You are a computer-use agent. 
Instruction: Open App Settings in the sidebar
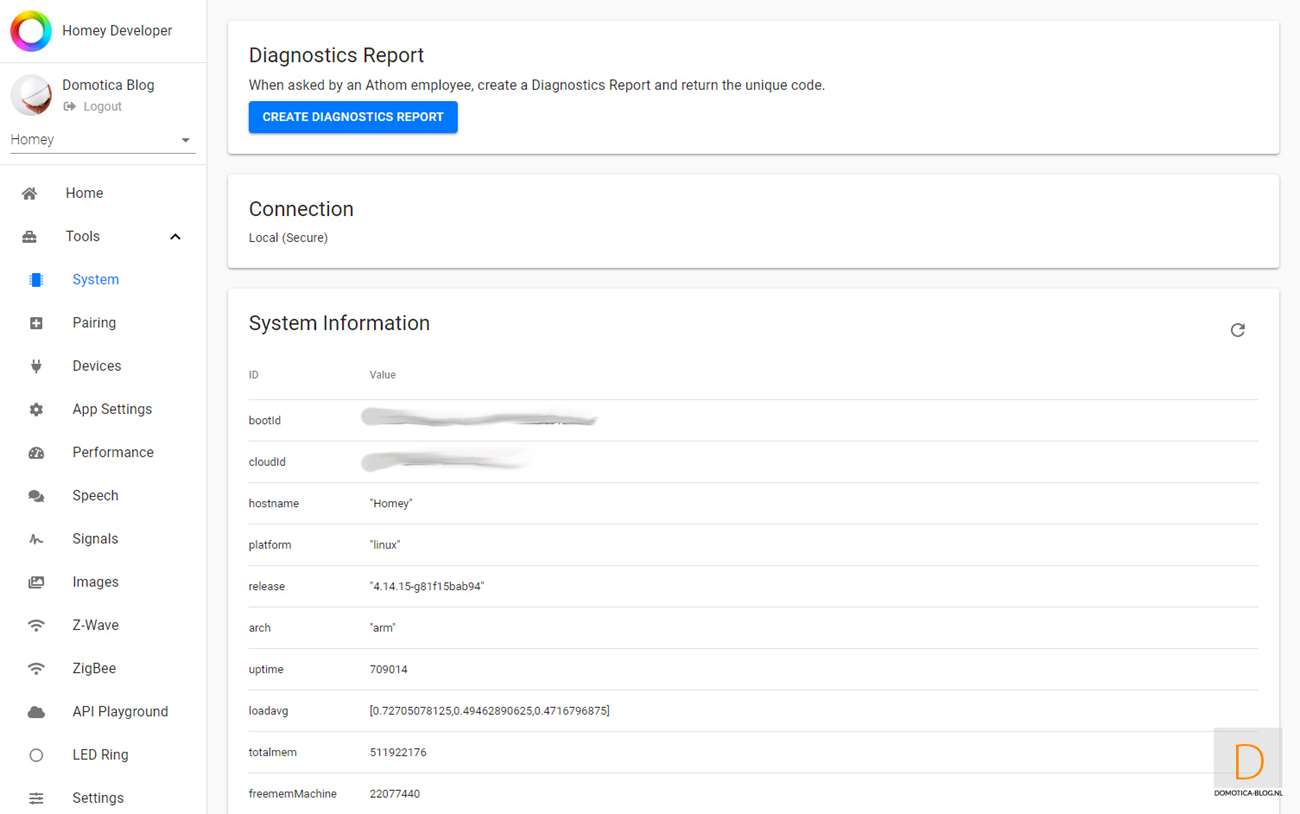112,409
